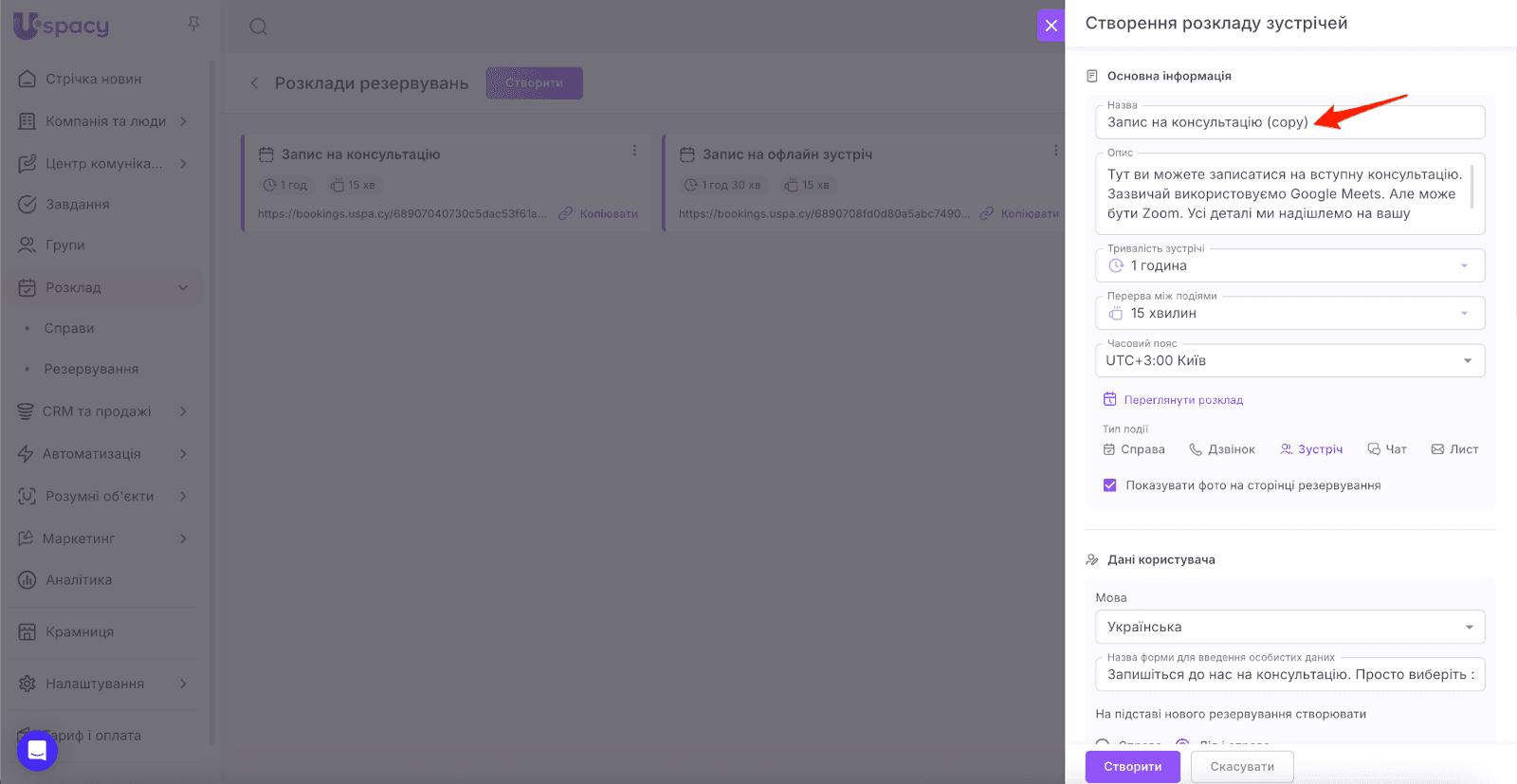Screen dimensions: 1517x784
Task: Open the Переглянути розклад link
Action: (1173, 400)
